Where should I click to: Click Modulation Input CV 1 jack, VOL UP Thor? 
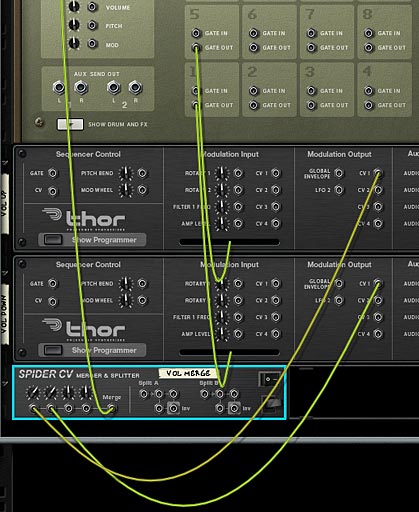coord(276,173)
